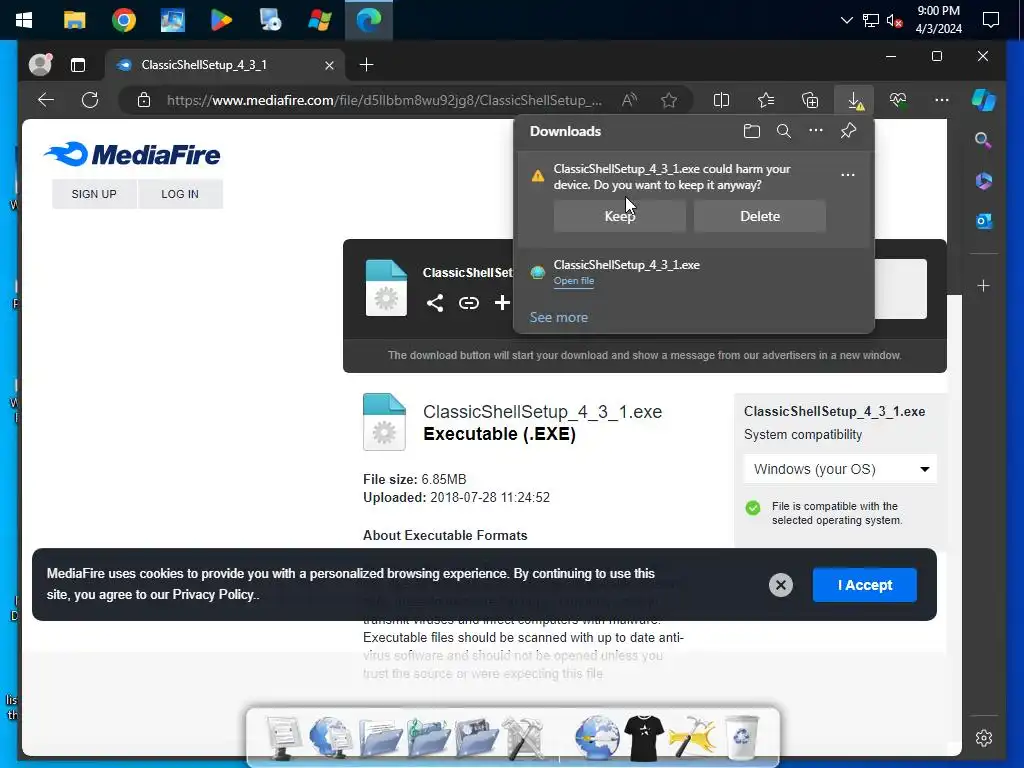This screenshot has width=1024, height=768.
Task: Open File Explorer from taskbar
Action: pos(74,20)
